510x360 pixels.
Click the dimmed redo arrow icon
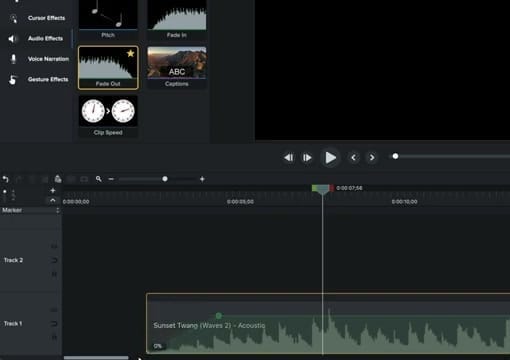coord(19,179)
